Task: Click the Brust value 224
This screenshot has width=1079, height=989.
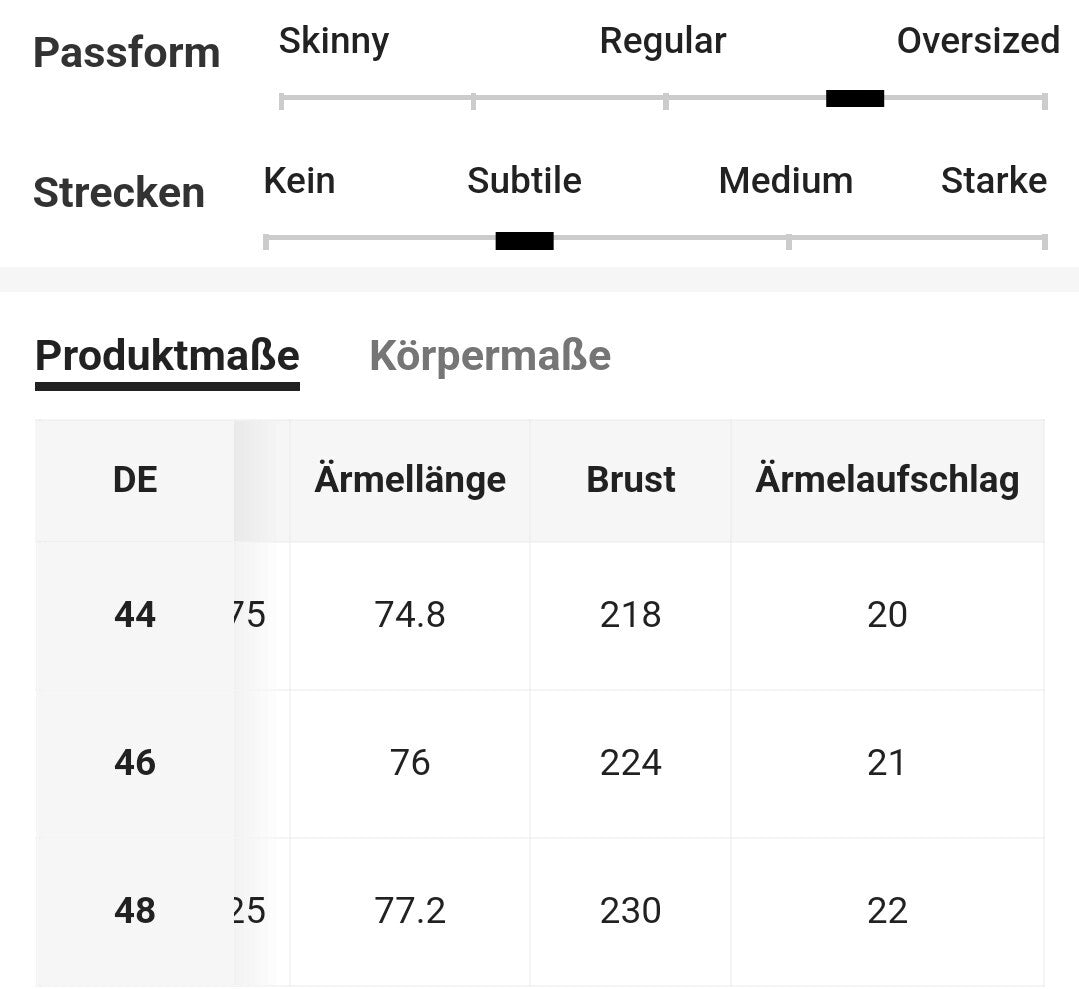Action: click(x=630, y=763)
